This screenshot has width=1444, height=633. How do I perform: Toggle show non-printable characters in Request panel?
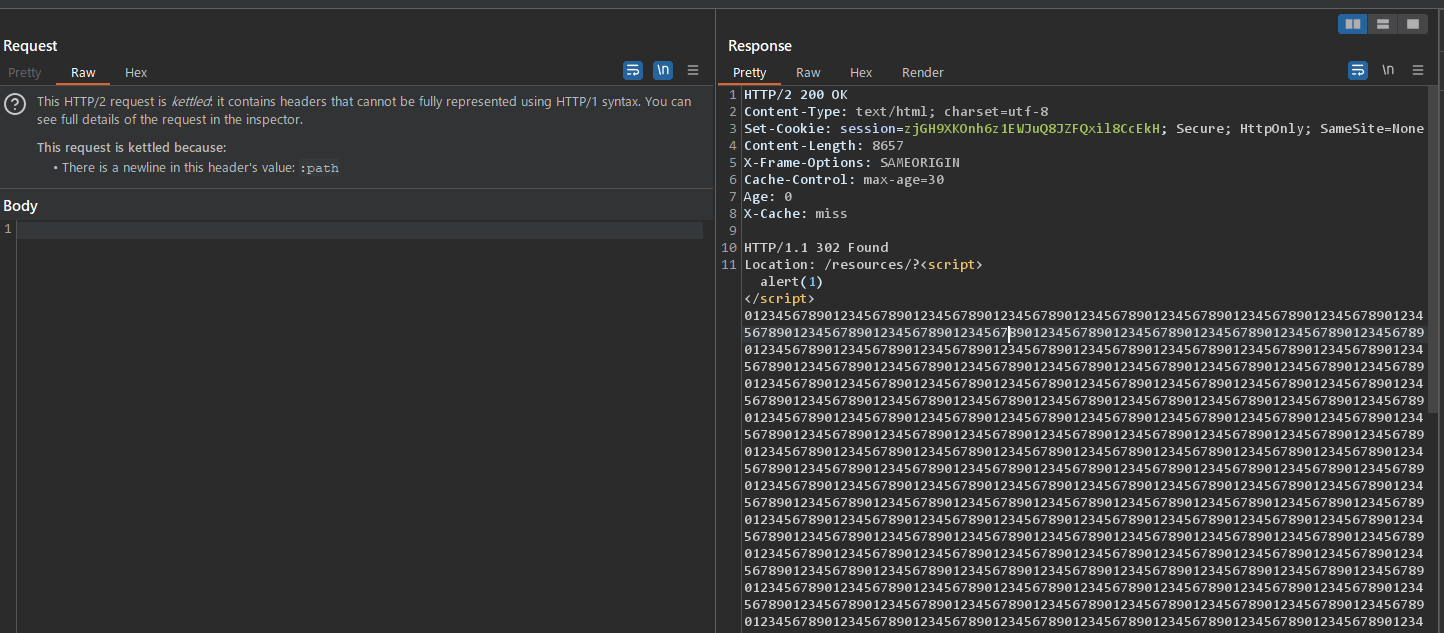[663, 70]
